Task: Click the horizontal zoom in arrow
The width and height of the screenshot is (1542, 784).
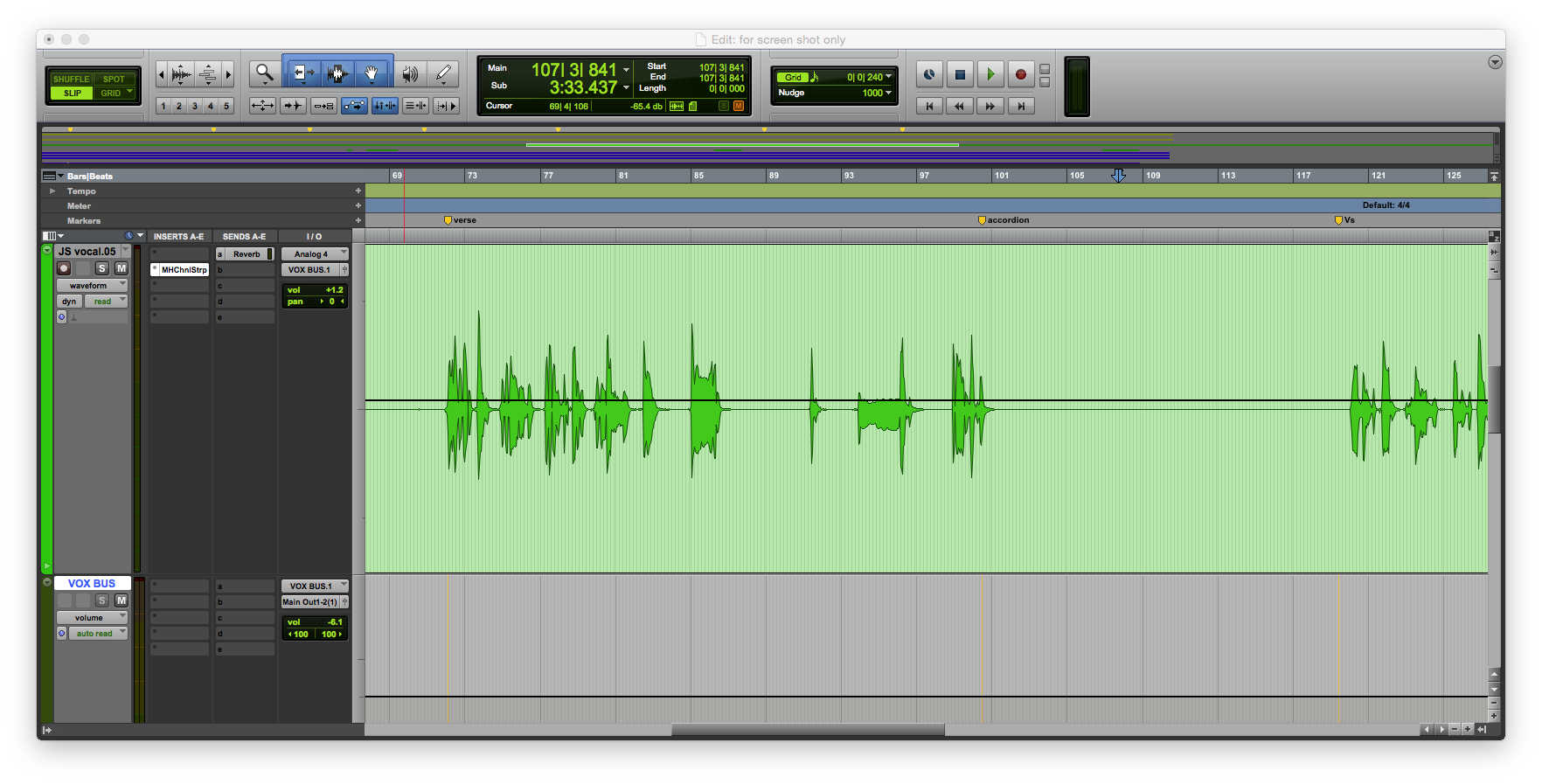Action: (x=228, y=74)
